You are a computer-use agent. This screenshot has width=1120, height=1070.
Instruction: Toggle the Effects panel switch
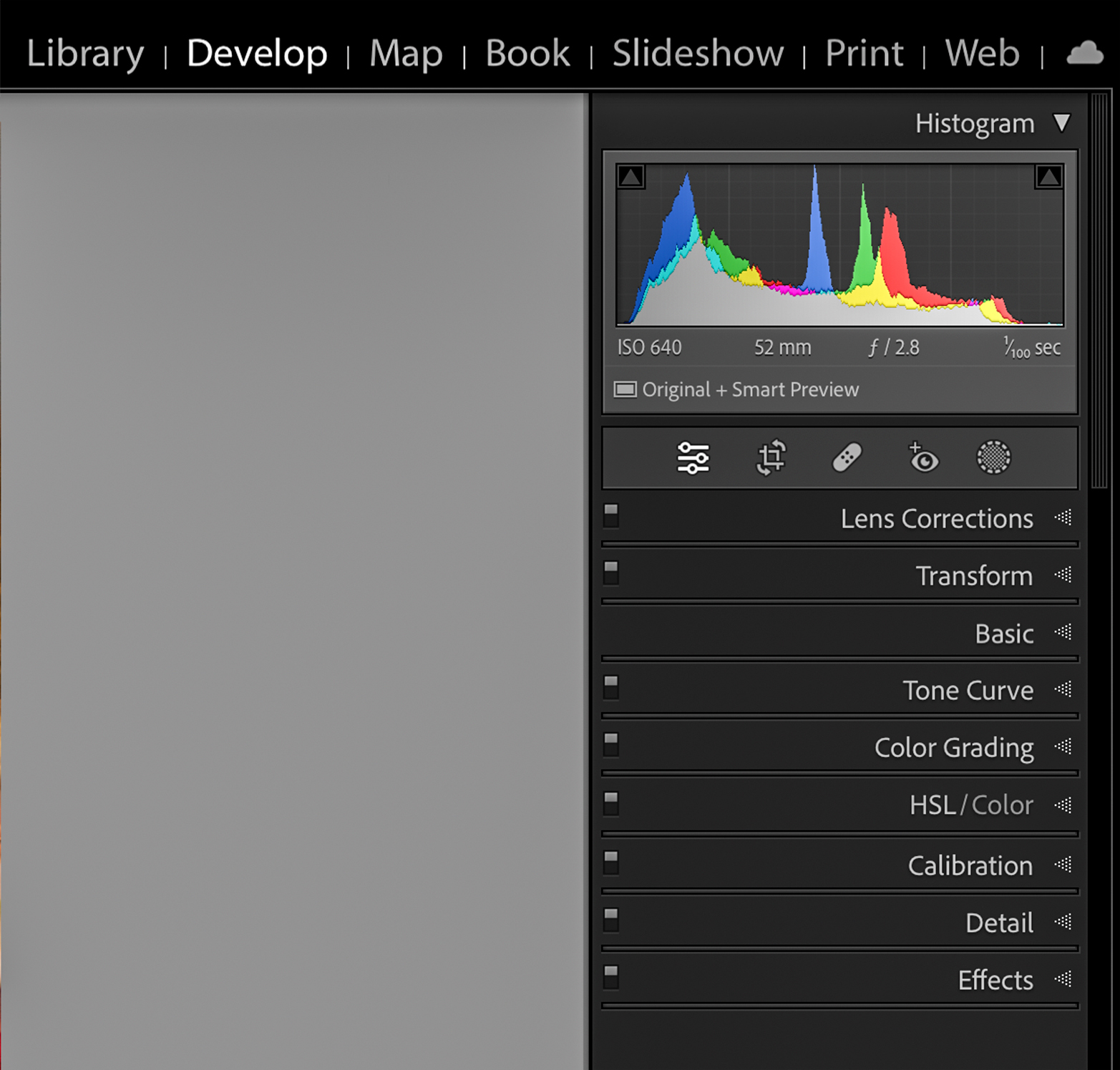610,977
